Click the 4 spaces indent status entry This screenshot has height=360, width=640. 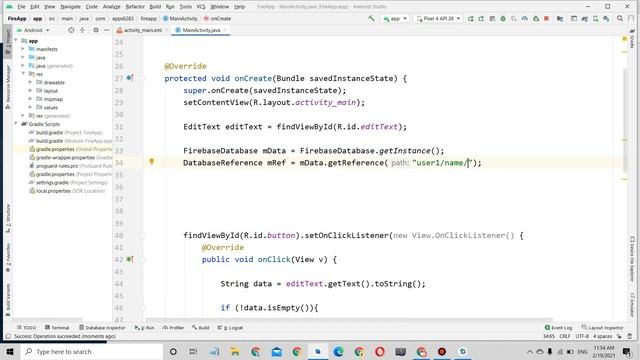[602, 336]
